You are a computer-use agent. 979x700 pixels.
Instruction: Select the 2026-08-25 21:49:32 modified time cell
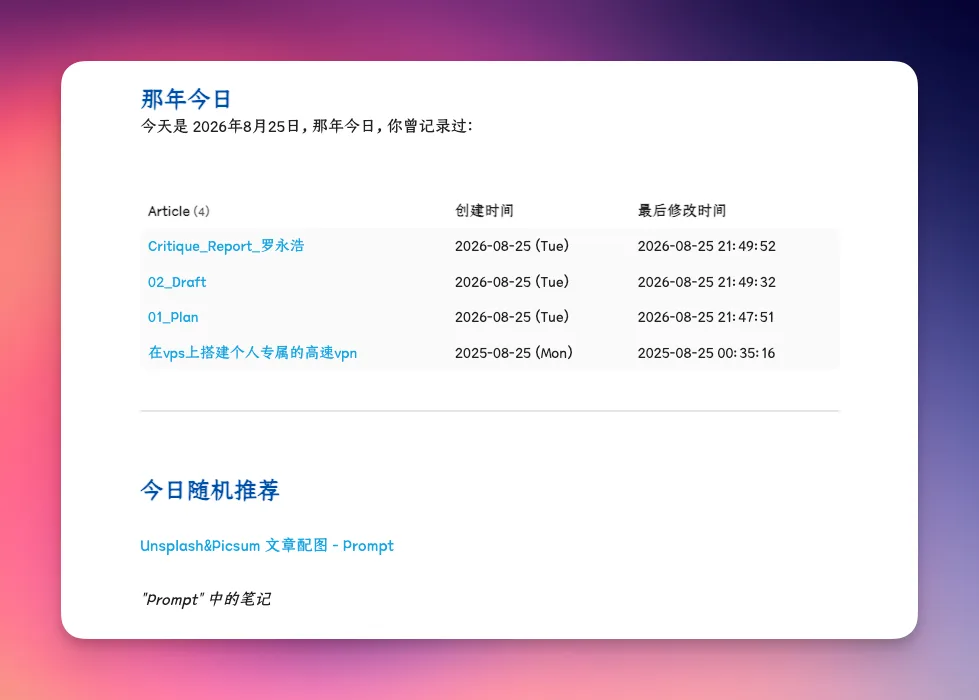tap(706, 282)
